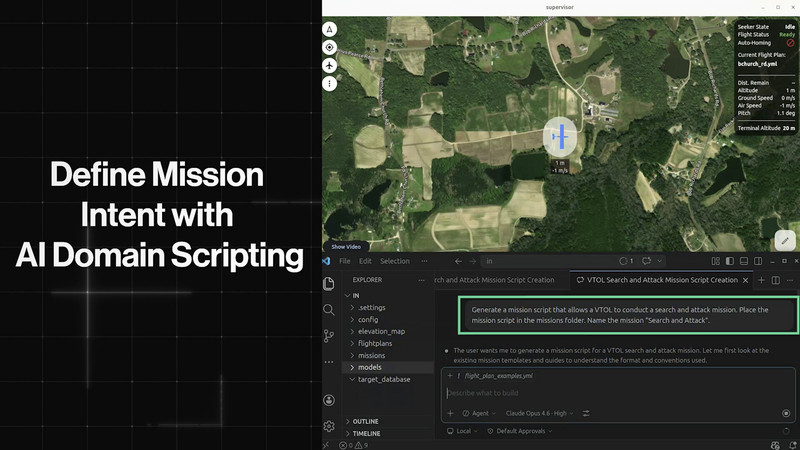
Task: Open the Search icon in activity bar
Action: coord(329,310)
